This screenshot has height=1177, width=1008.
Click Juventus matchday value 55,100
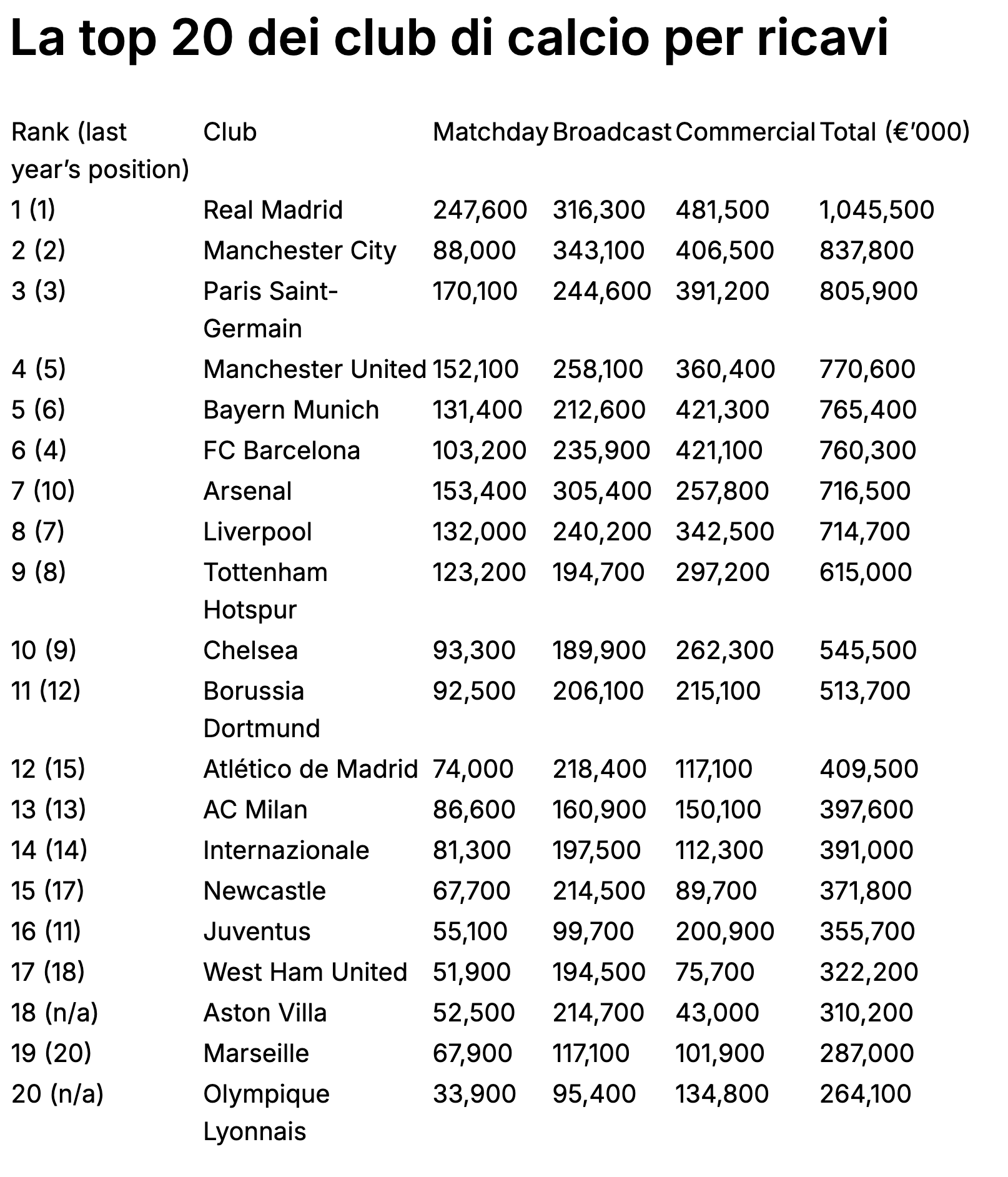click(x=470, y=931)
